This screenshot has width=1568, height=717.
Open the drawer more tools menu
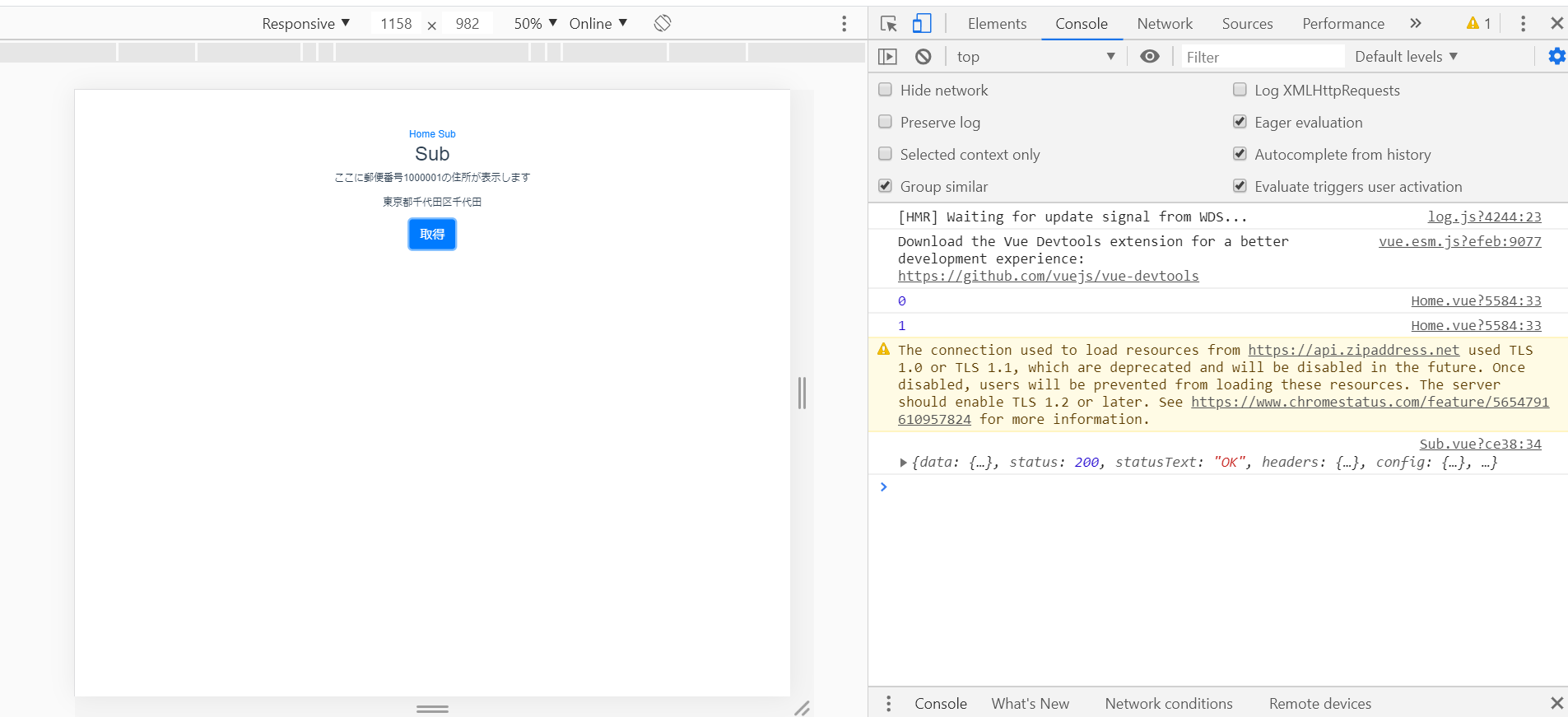(x=888, y=704)
